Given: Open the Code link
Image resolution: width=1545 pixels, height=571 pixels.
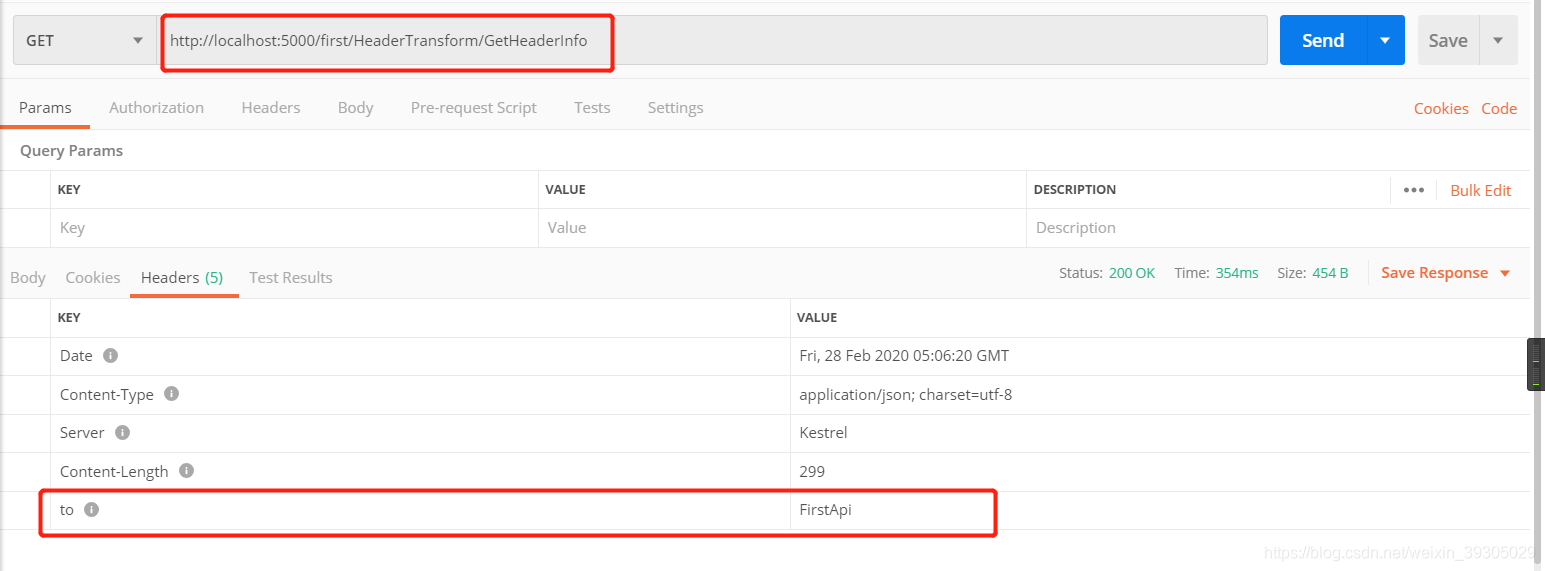Looking at the screenshot, I should pyautogui.click(x=1499, y=109).
